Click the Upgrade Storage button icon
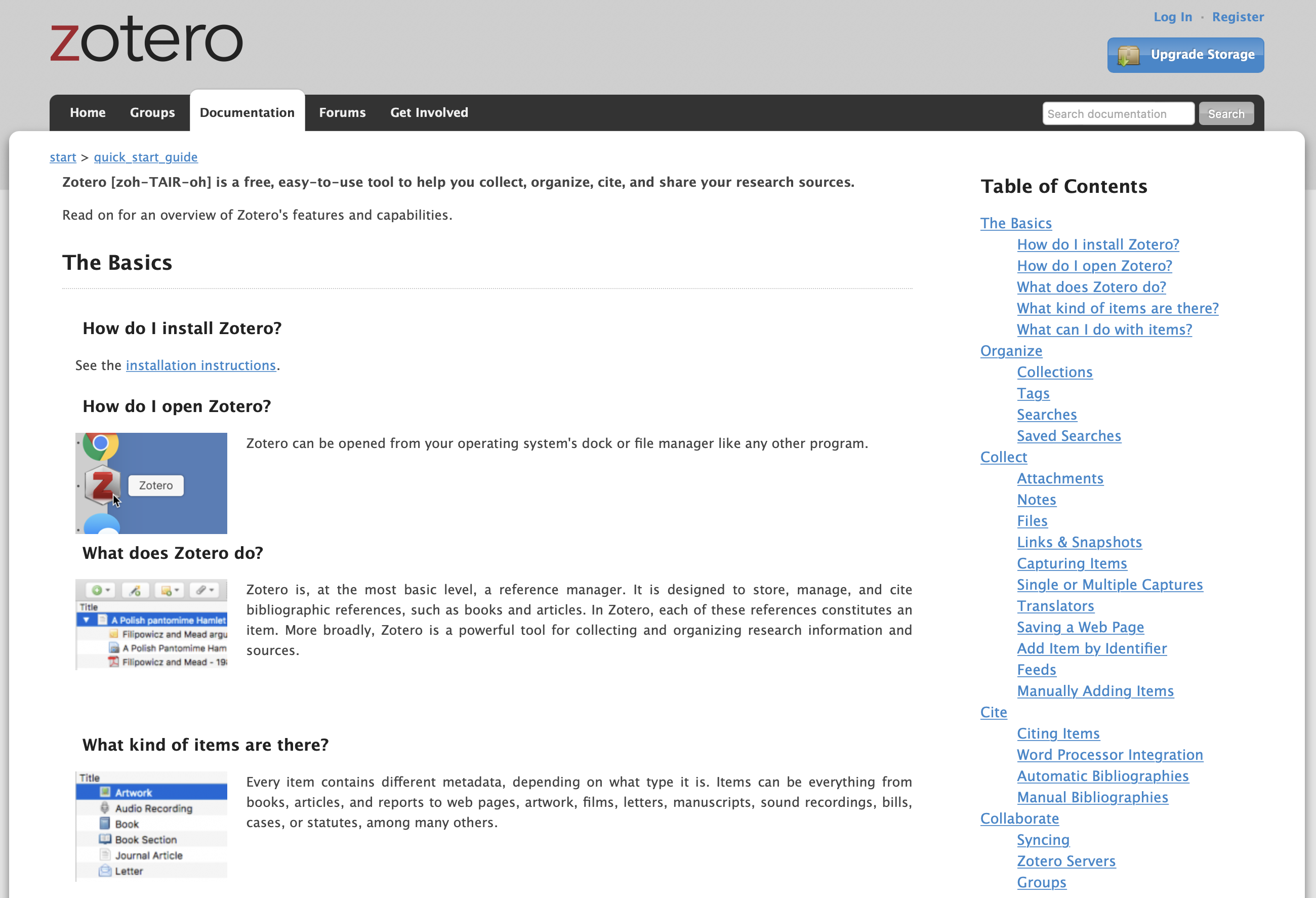The height and width of the screenshot is (898, 1316). 1131,55
